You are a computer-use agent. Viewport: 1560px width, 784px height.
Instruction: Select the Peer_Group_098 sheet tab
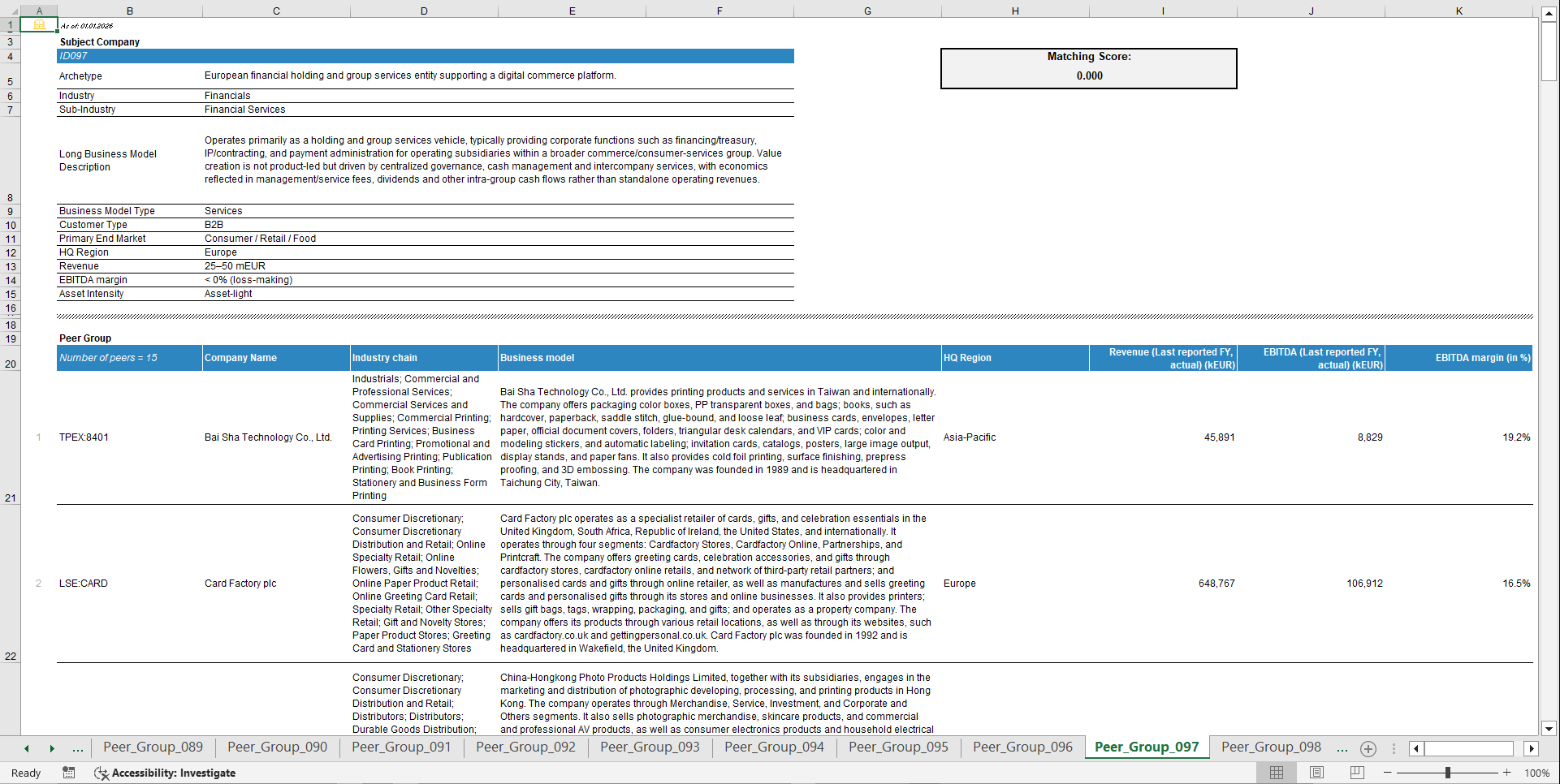tap(1270, 747)
